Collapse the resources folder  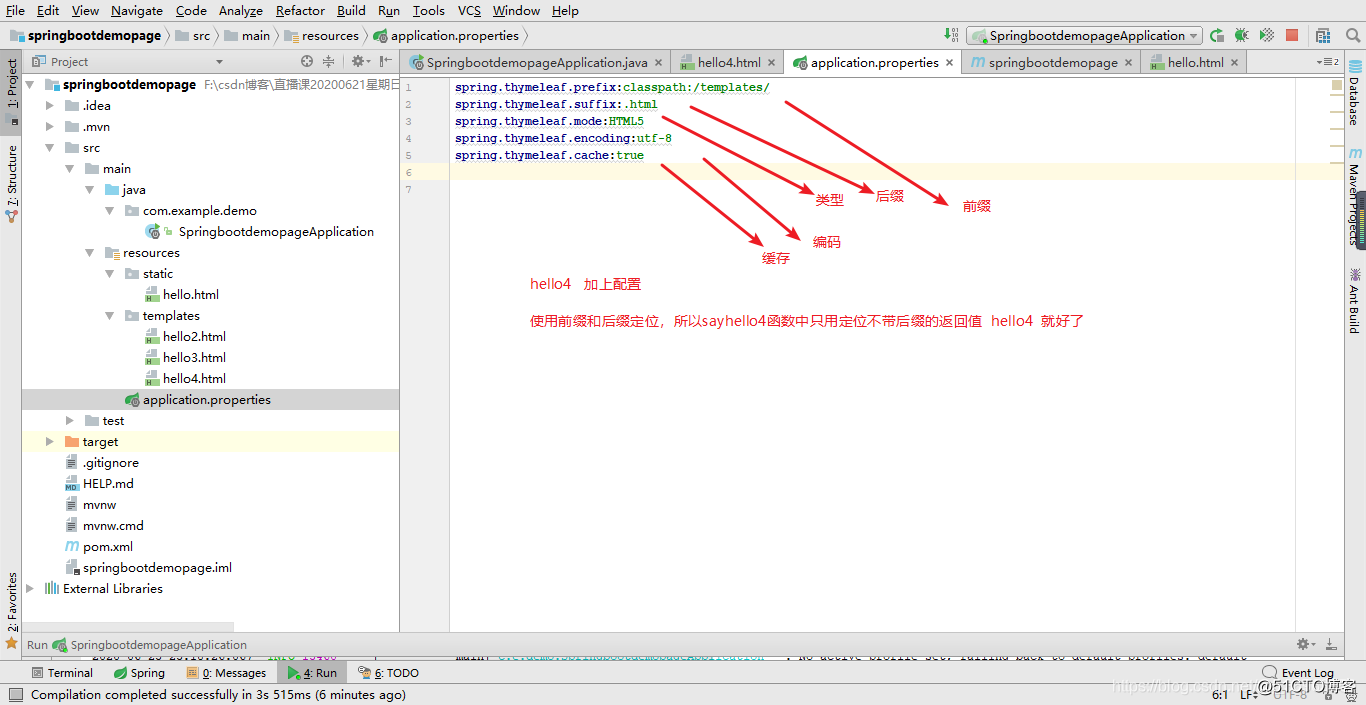(x=90, y=252)
